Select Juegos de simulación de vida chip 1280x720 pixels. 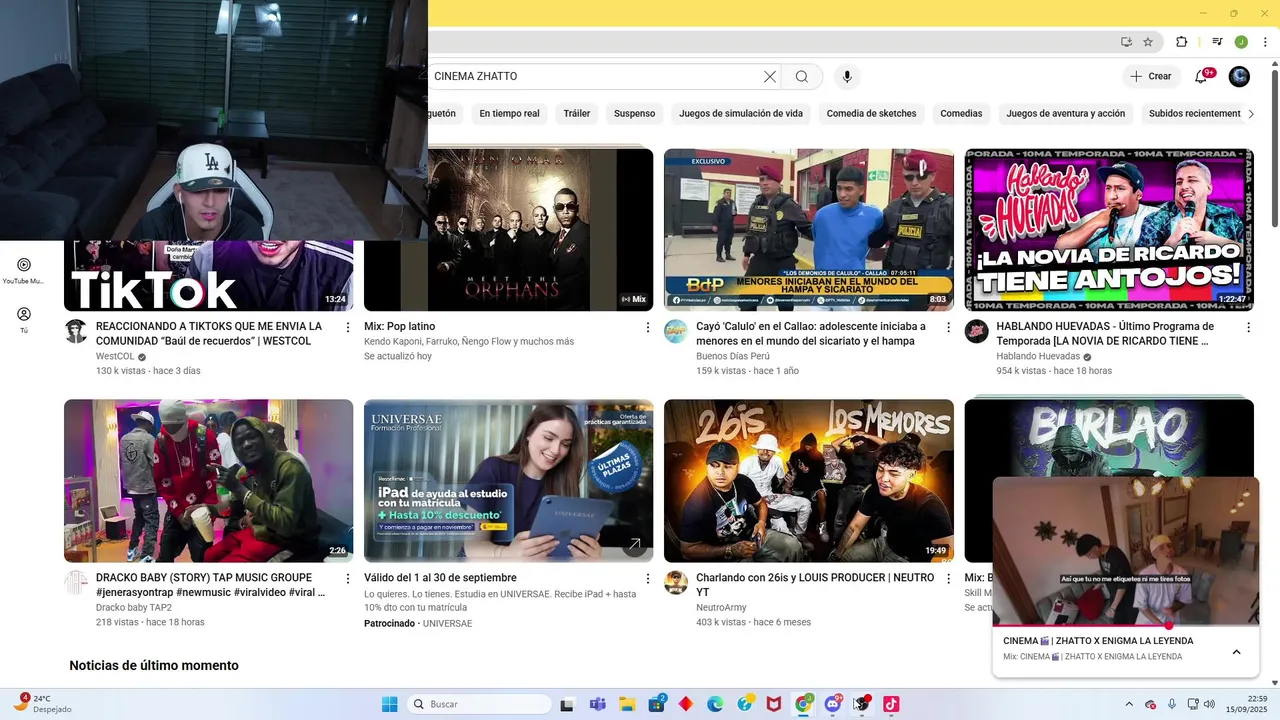(741, 114)
